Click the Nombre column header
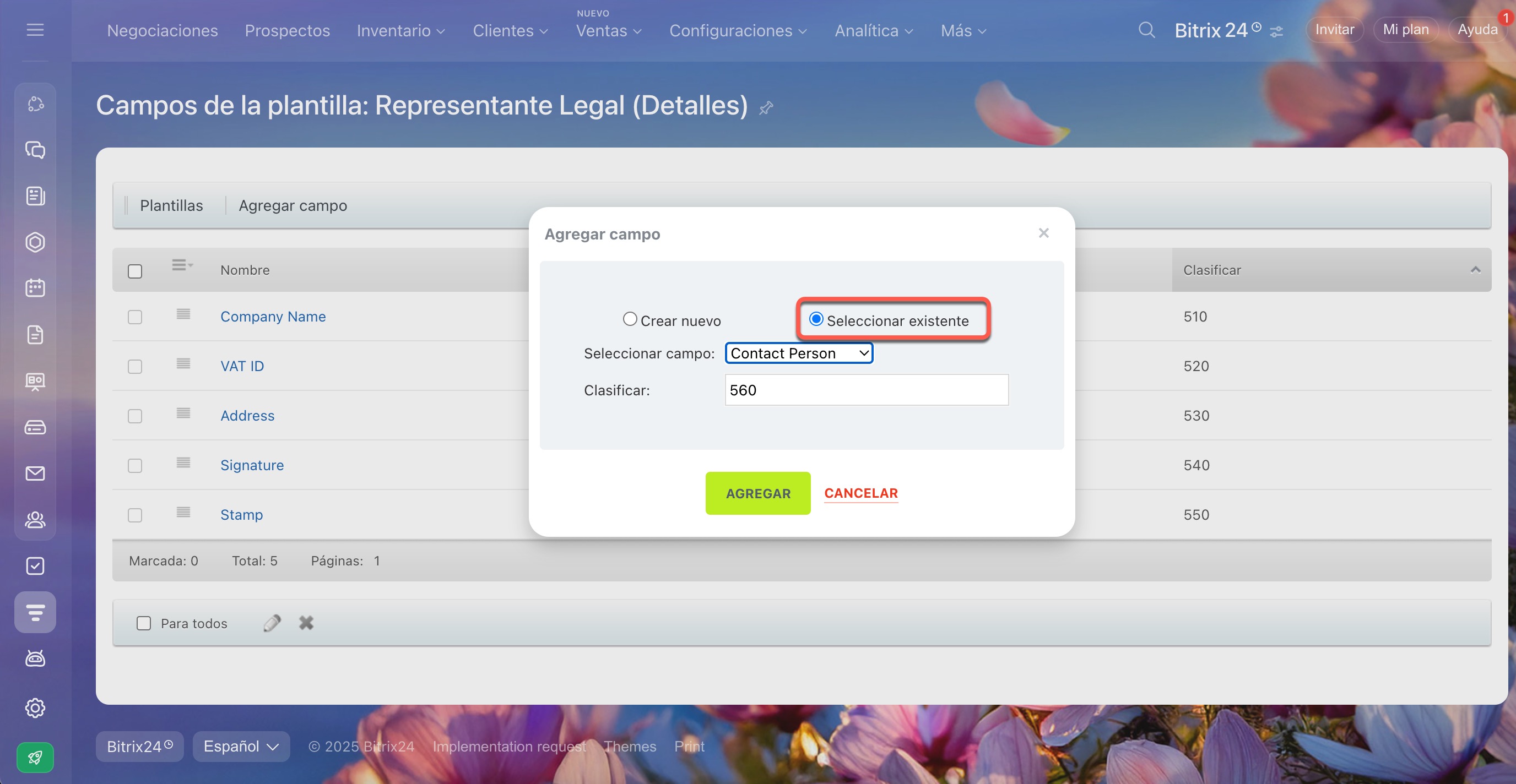1516x784 pixels. click(x=245, y=270)
